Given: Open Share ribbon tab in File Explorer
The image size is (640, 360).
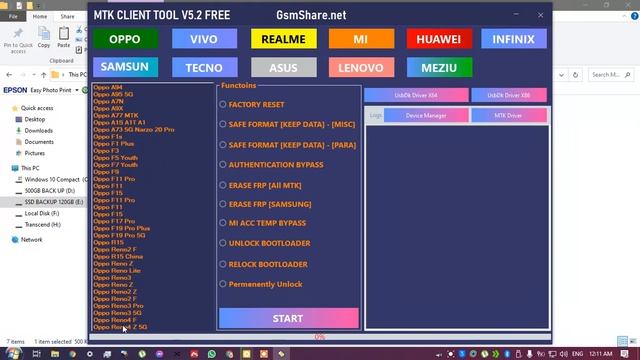Looking at the screenshot, I should [x=67, y=16].
